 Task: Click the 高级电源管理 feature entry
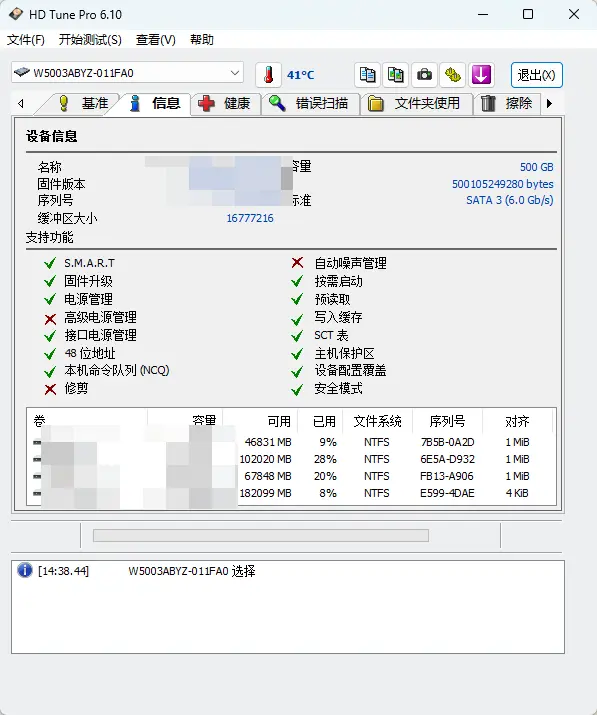pyautogui.click(x=100, y=317)
